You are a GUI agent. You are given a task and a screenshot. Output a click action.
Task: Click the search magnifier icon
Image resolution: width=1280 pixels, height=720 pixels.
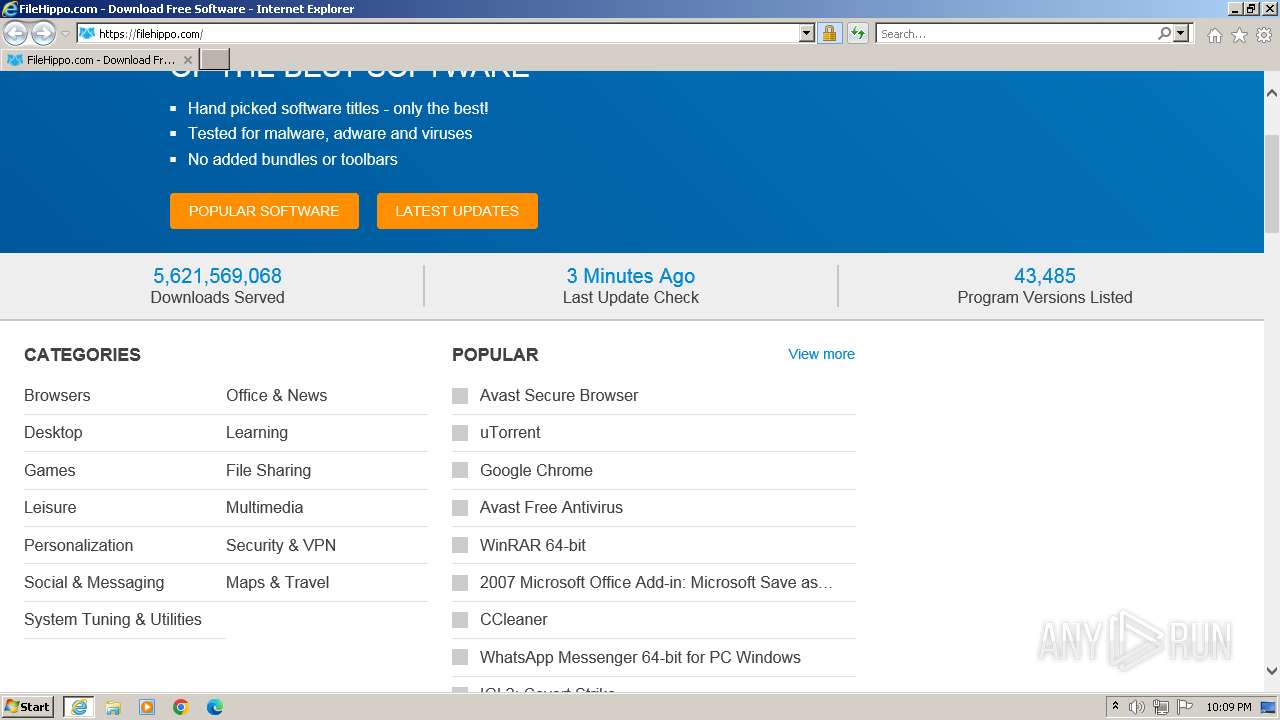click(x=1164, y=33)
